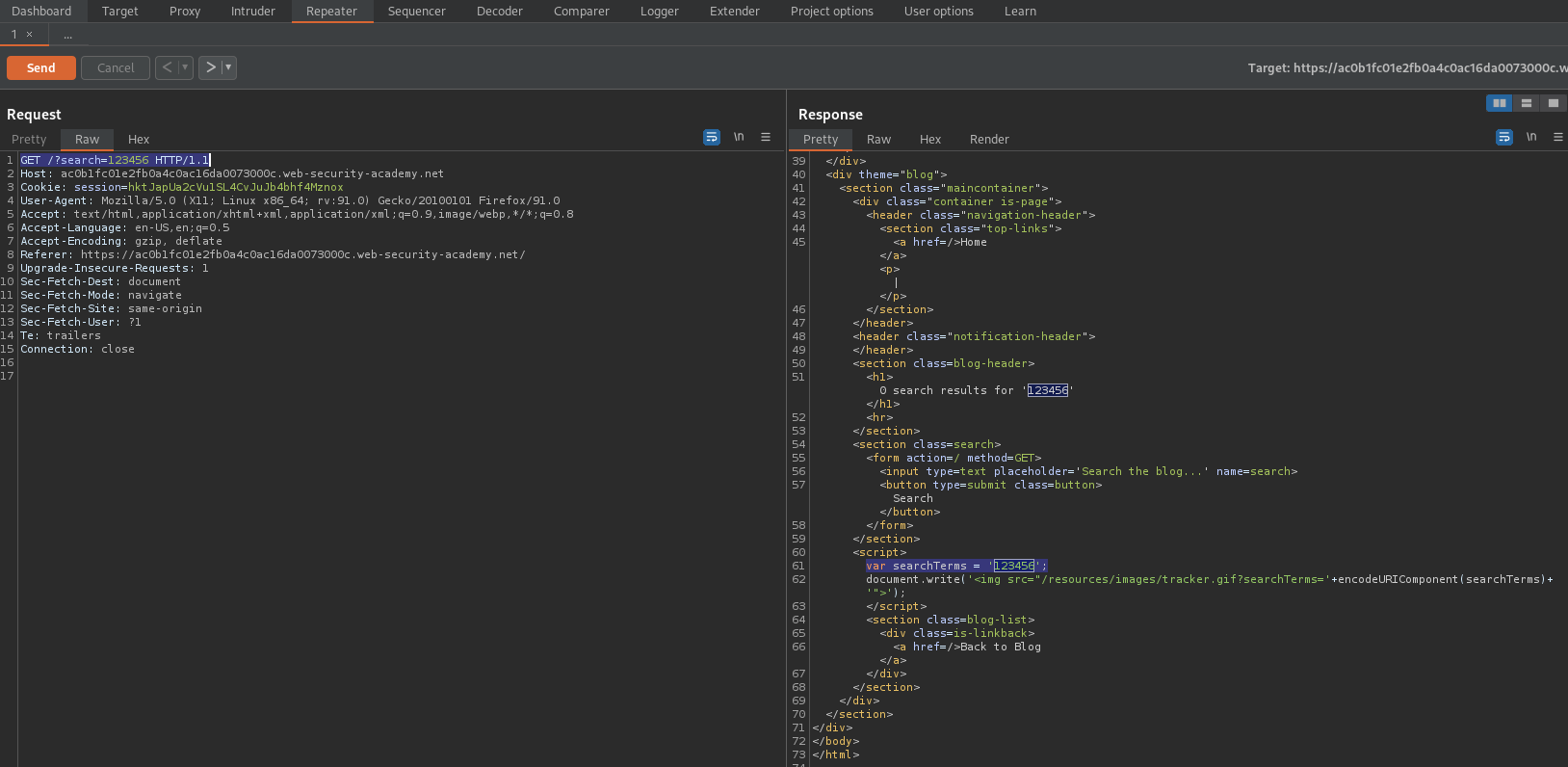Select the Request Raw view tab

pyautogui.click(x=88, y=140)
